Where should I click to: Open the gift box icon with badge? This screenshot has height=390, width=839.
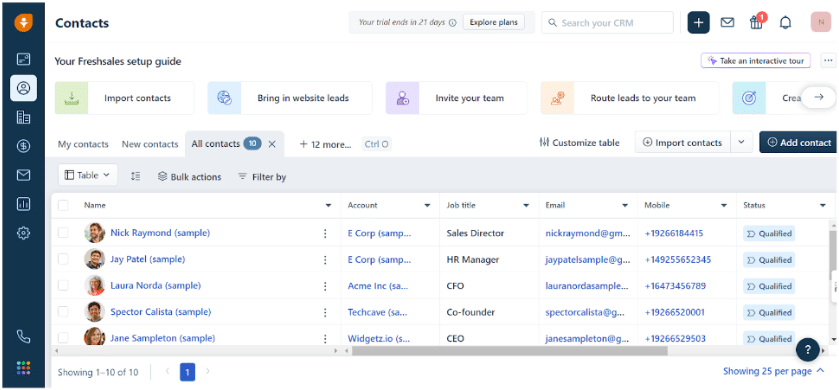tap(757, 22)
